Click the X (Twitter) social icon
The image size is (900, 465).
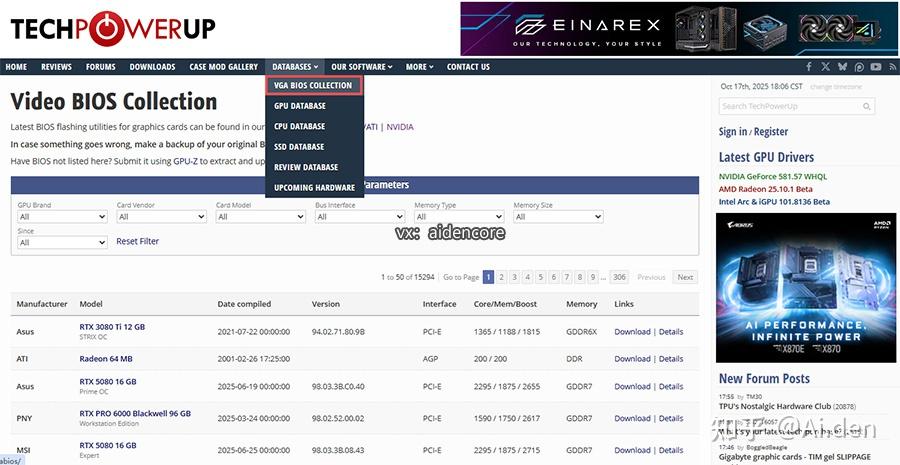[x=825, y=67]
